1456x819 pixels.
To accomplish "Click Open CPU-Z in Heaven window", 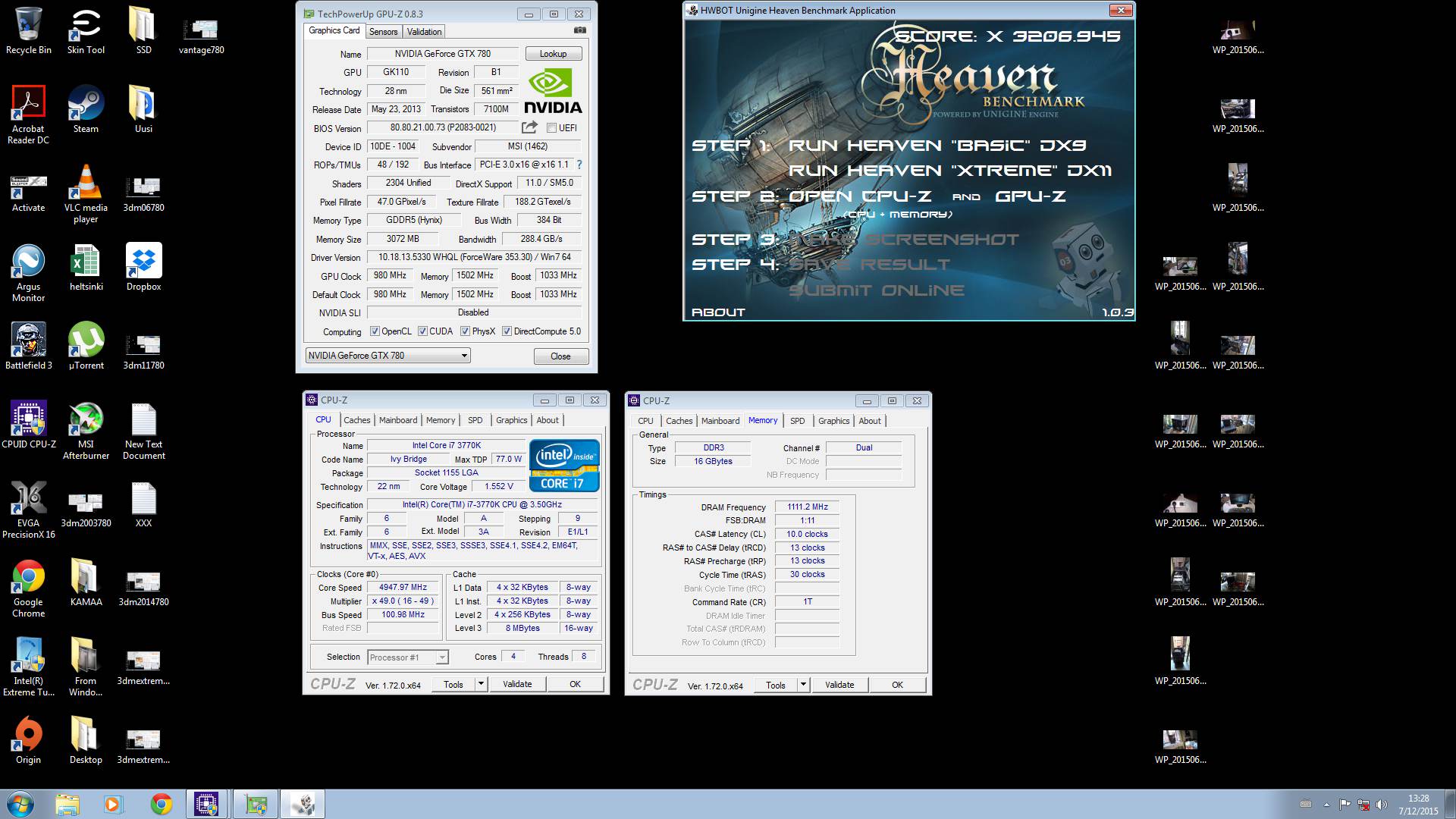I will [x=860, y=196].
